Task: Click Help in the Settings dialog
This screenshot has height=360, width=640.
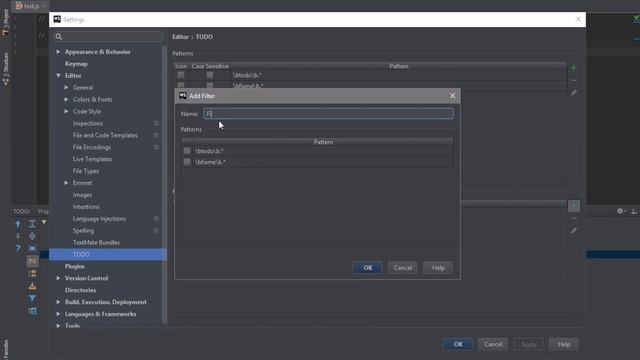Action: click(564, 344)
